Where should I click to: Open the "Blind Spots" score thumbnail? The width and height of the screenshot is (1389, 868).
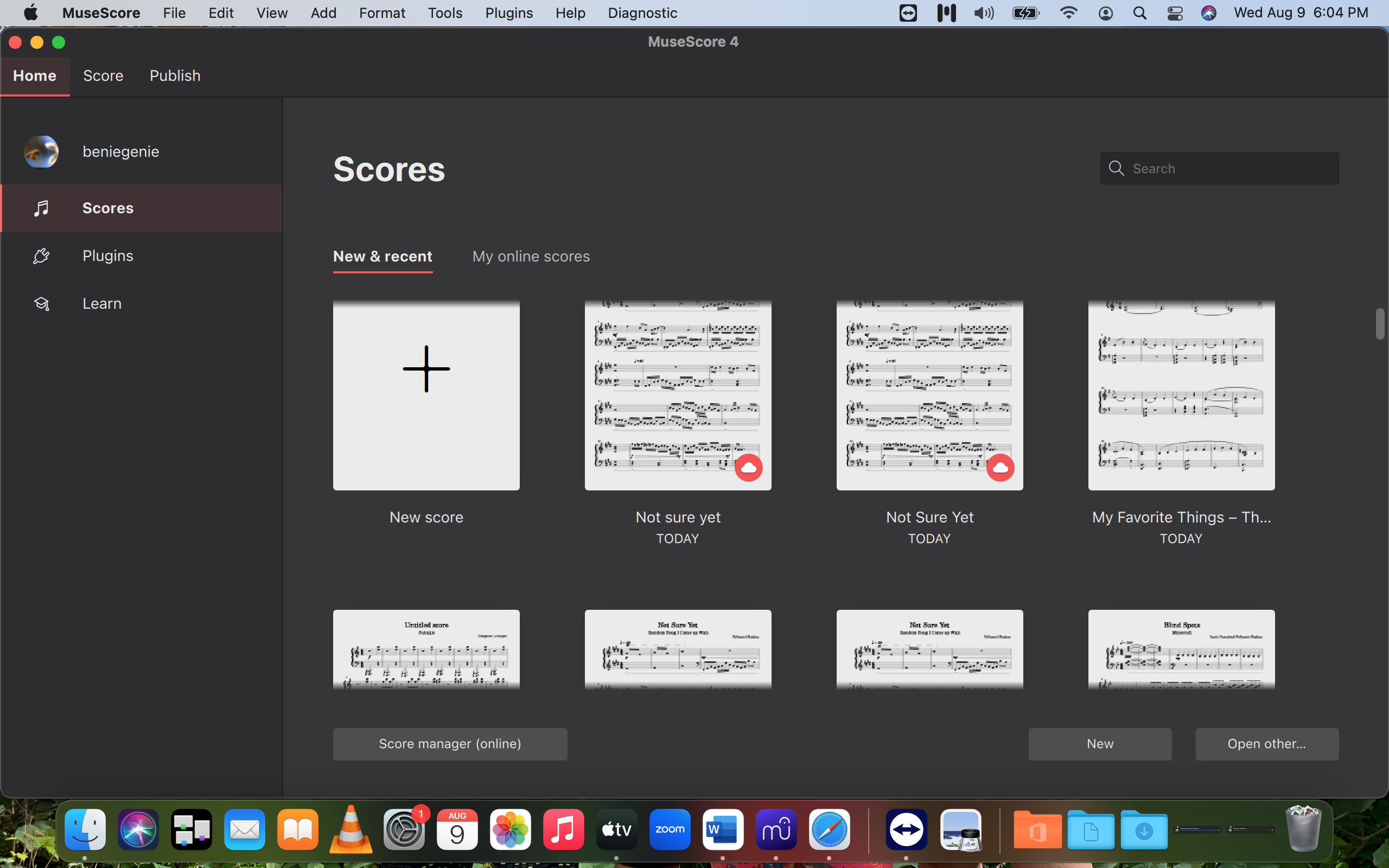click(x=1181, y=649)
